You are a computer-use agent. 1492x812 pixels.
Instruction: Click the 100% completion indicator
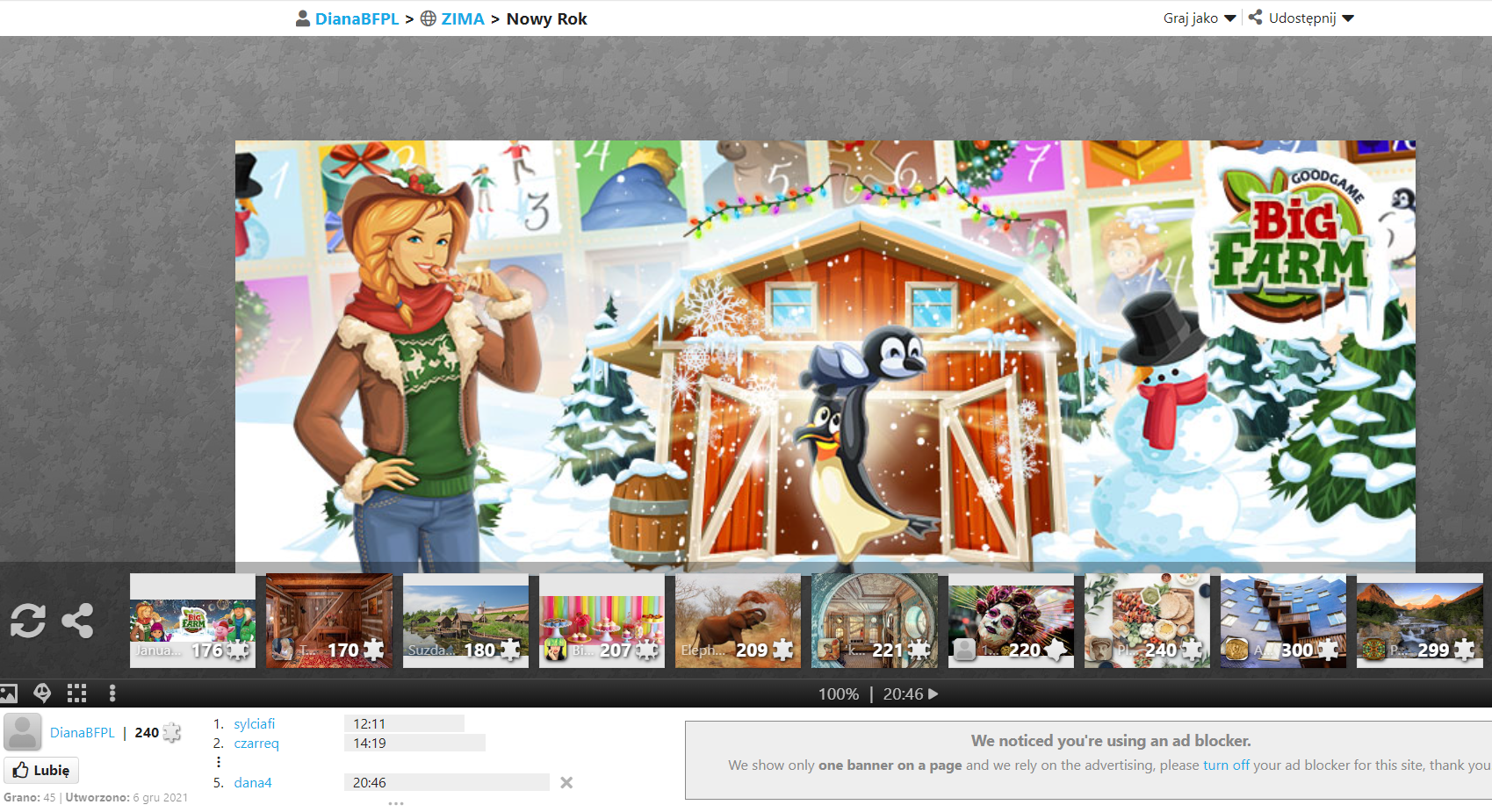click(839, 693)
